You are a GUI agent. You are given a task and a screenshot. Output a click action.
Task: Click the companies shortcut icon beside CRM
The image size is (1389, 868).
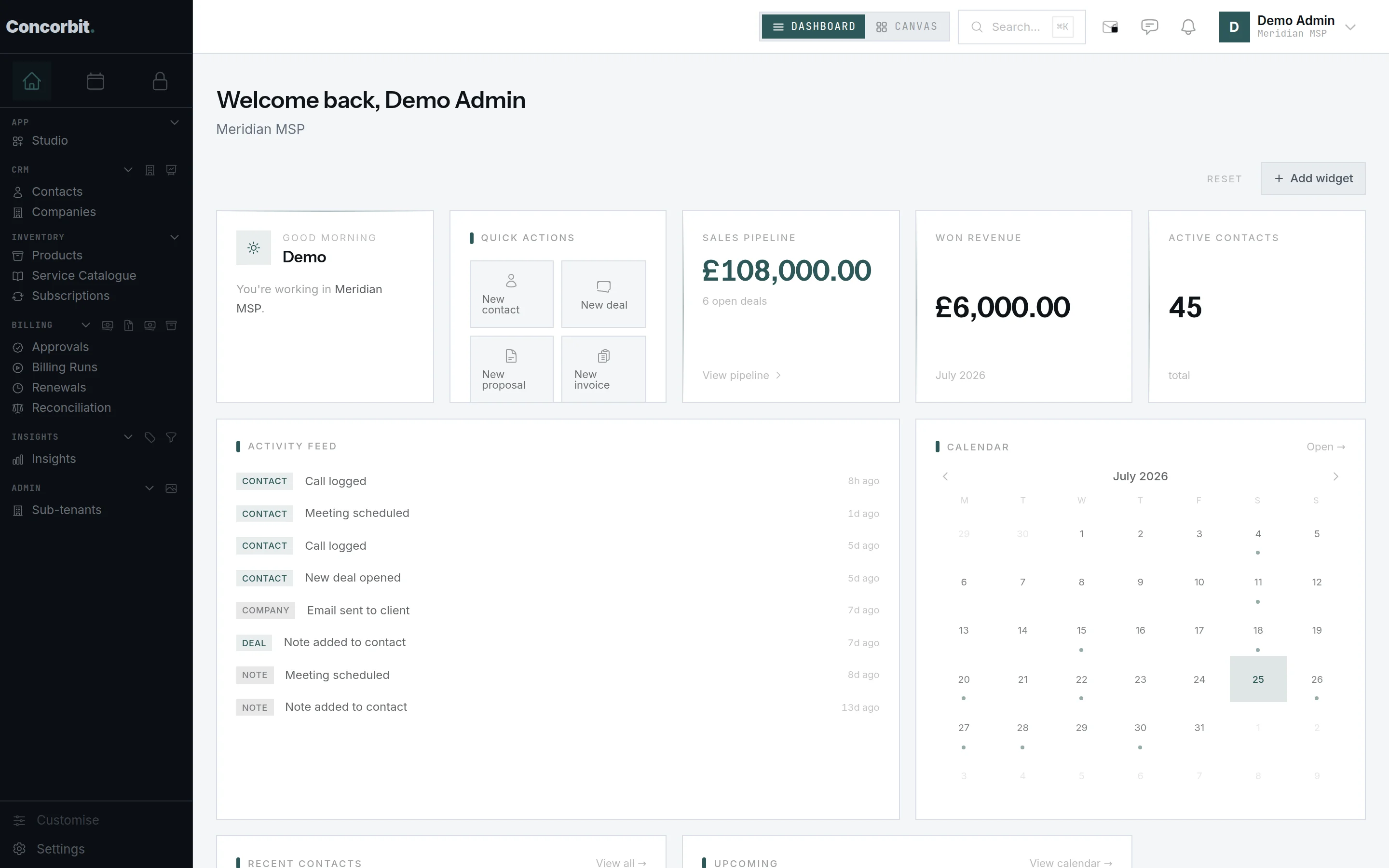click(x=150, y=170)
